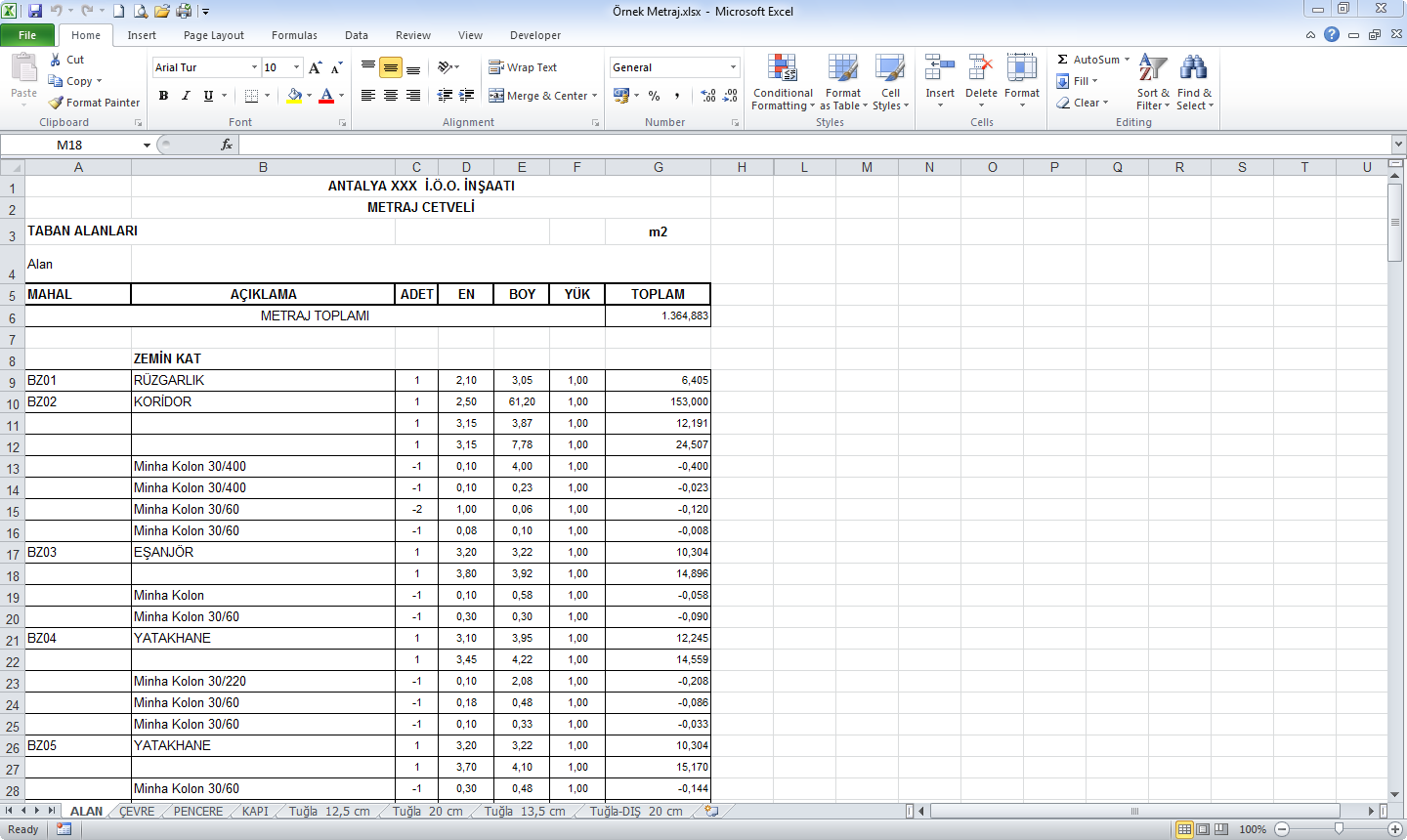Open the Sort & Filter tool
The width and height of the screenshot is (1407, 840).
pos(1153,82)
